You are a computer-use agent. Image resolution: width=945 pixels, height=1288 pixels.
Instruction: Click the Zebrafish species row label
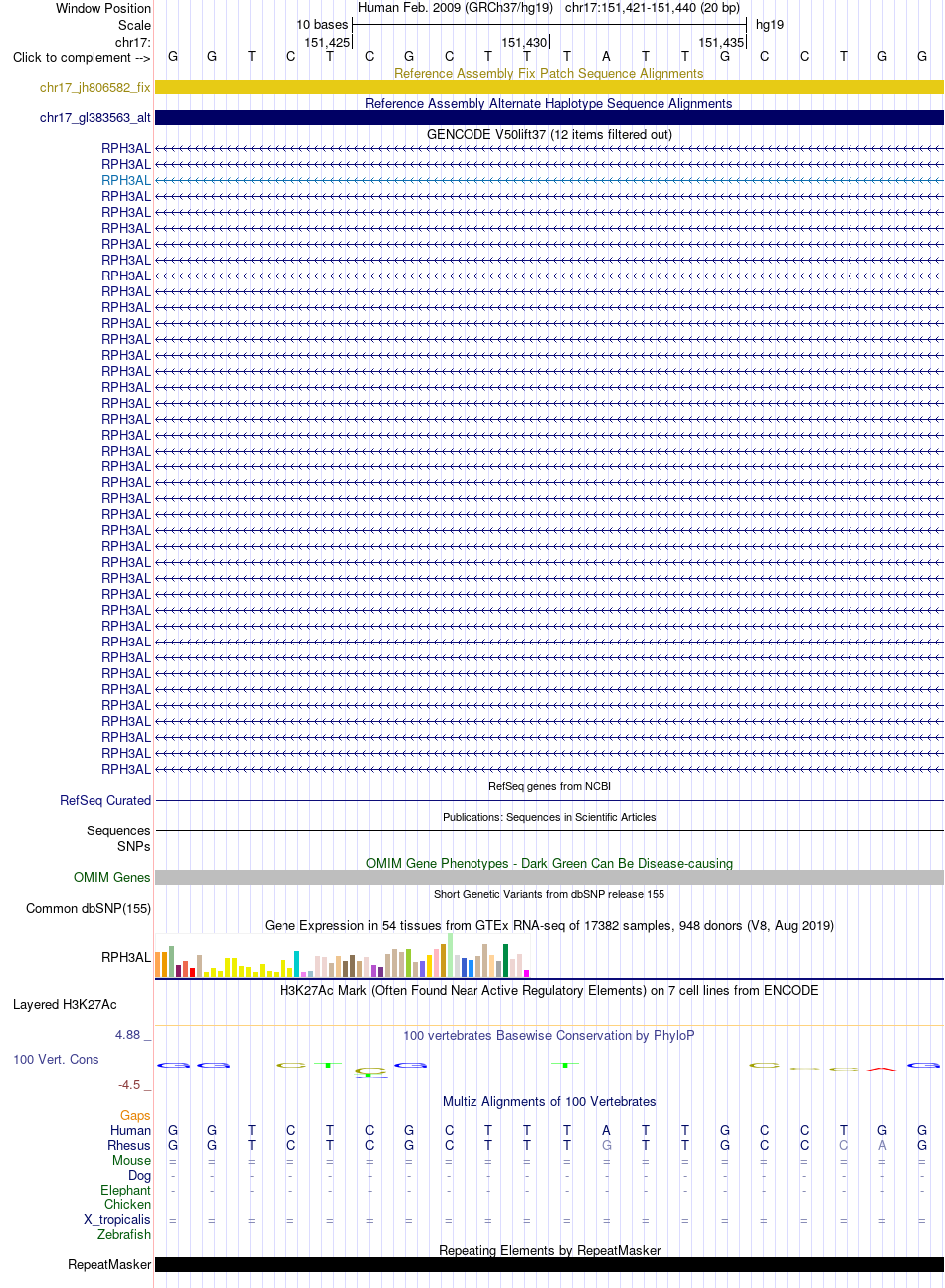124,1234
